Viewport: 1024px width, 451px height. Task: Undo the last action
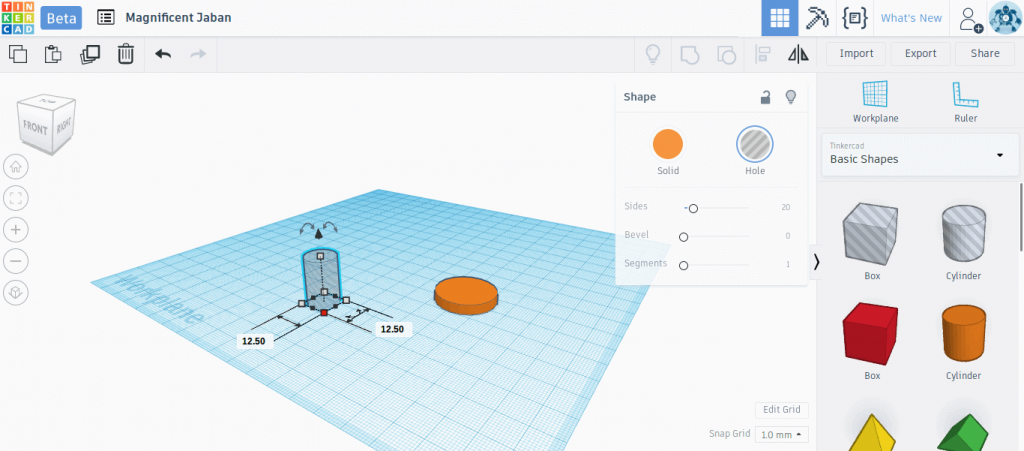coord(163,54)
